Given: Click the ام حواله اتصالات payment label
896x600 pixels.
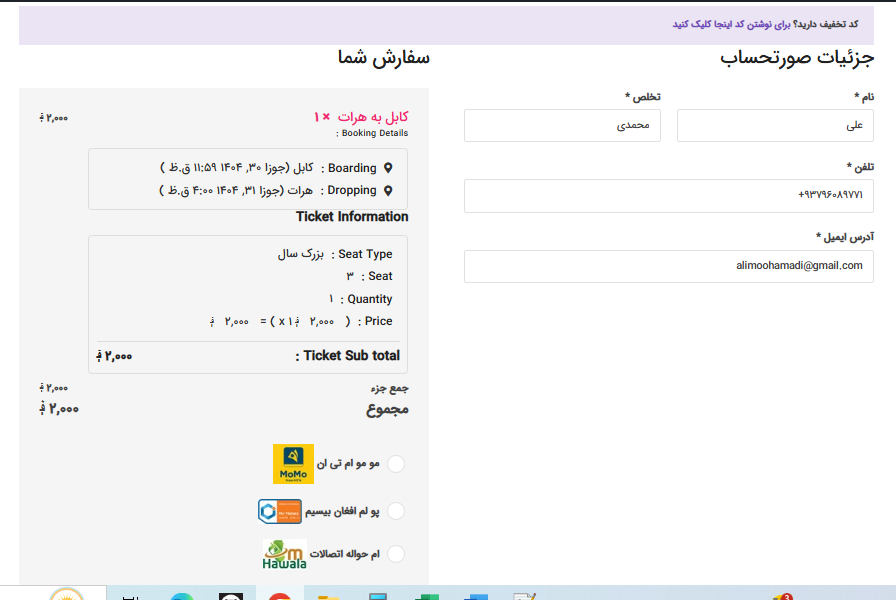Looking at the screenshot, I should tap(345, 554).
